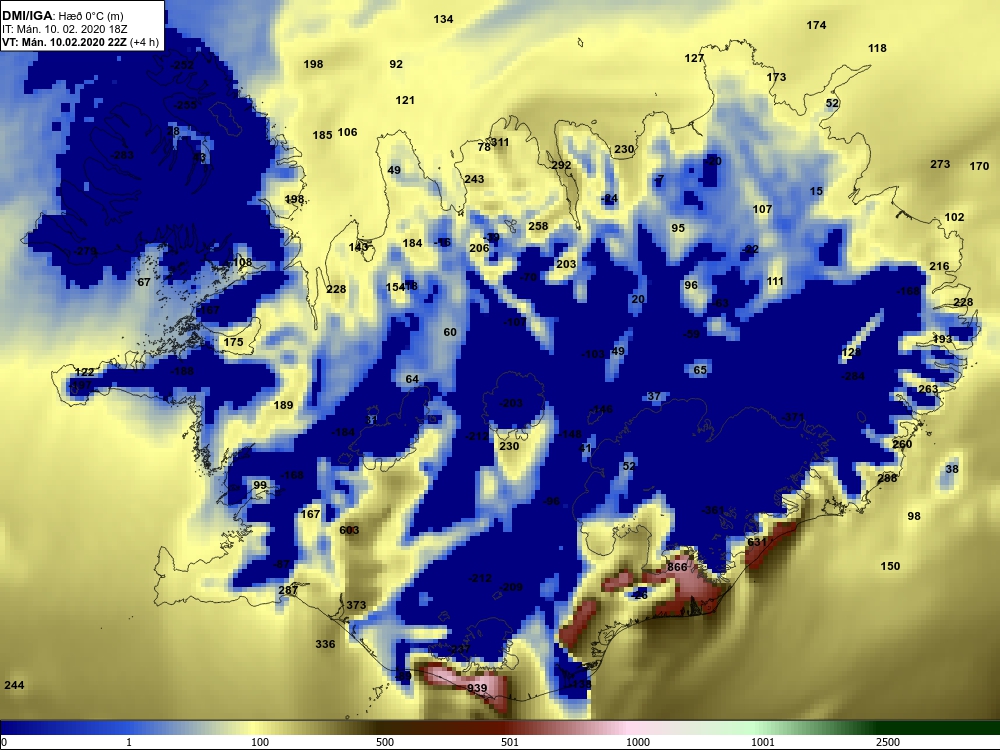1000x750 pixels.
Task: Select the value 866
Action: [x=677, y=567]
